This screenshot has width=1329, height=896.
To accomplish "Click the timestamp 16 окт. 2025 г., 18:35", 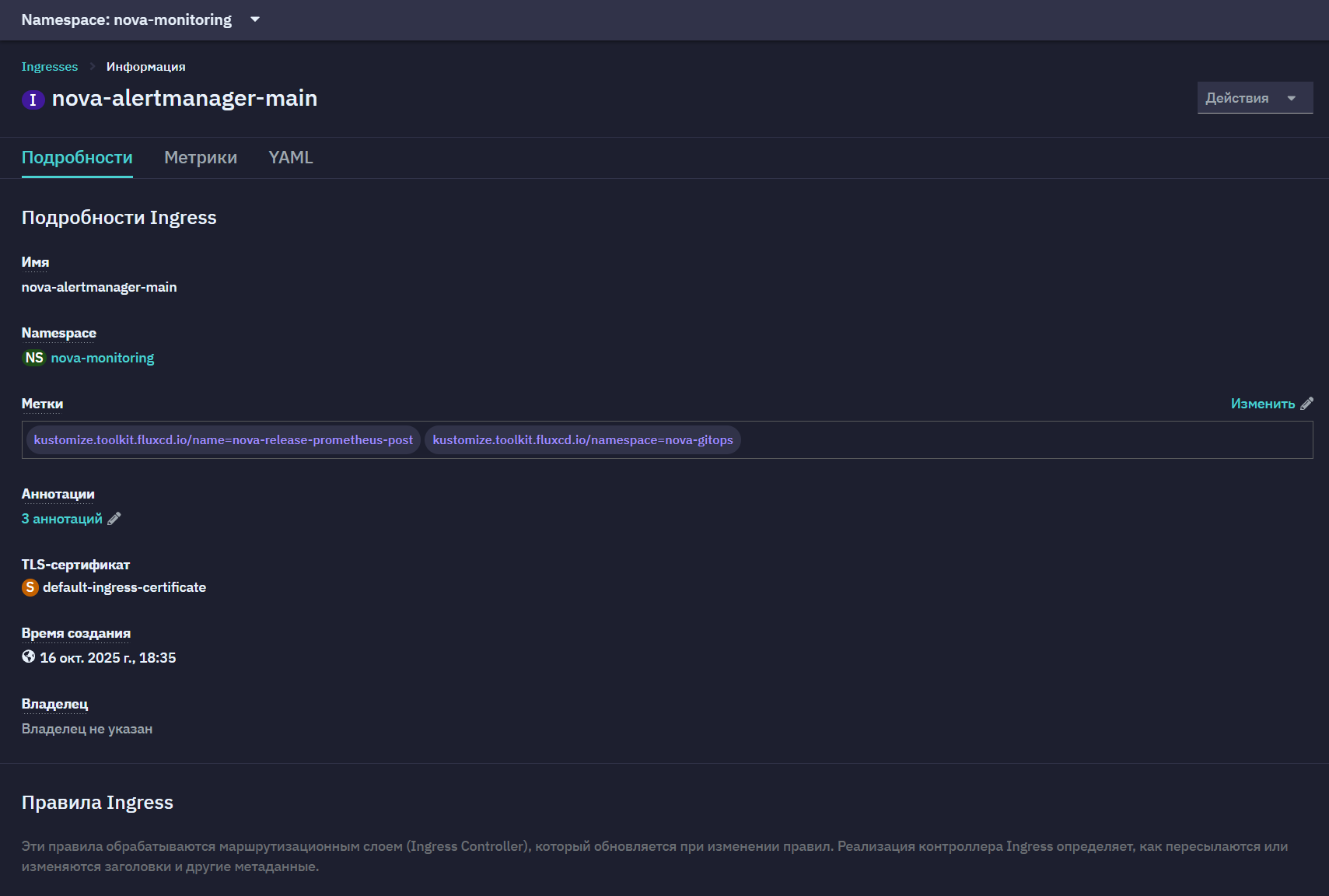I will (108, 658).
